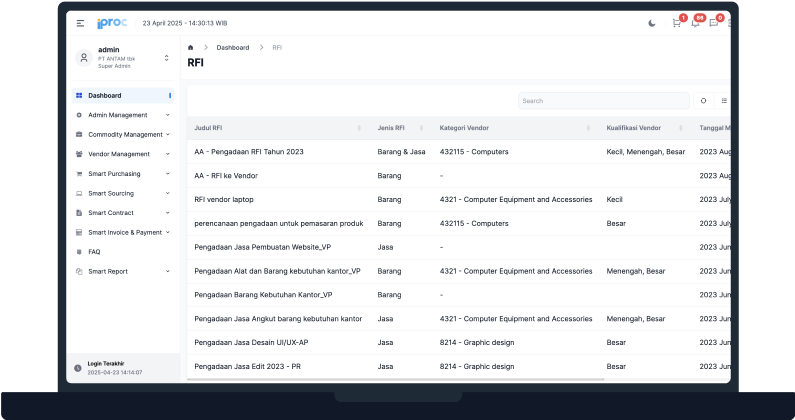Viewport: 795px width, 420px height.
Task: Open Smart Report menu item
Action: click(x=123, y=271)
